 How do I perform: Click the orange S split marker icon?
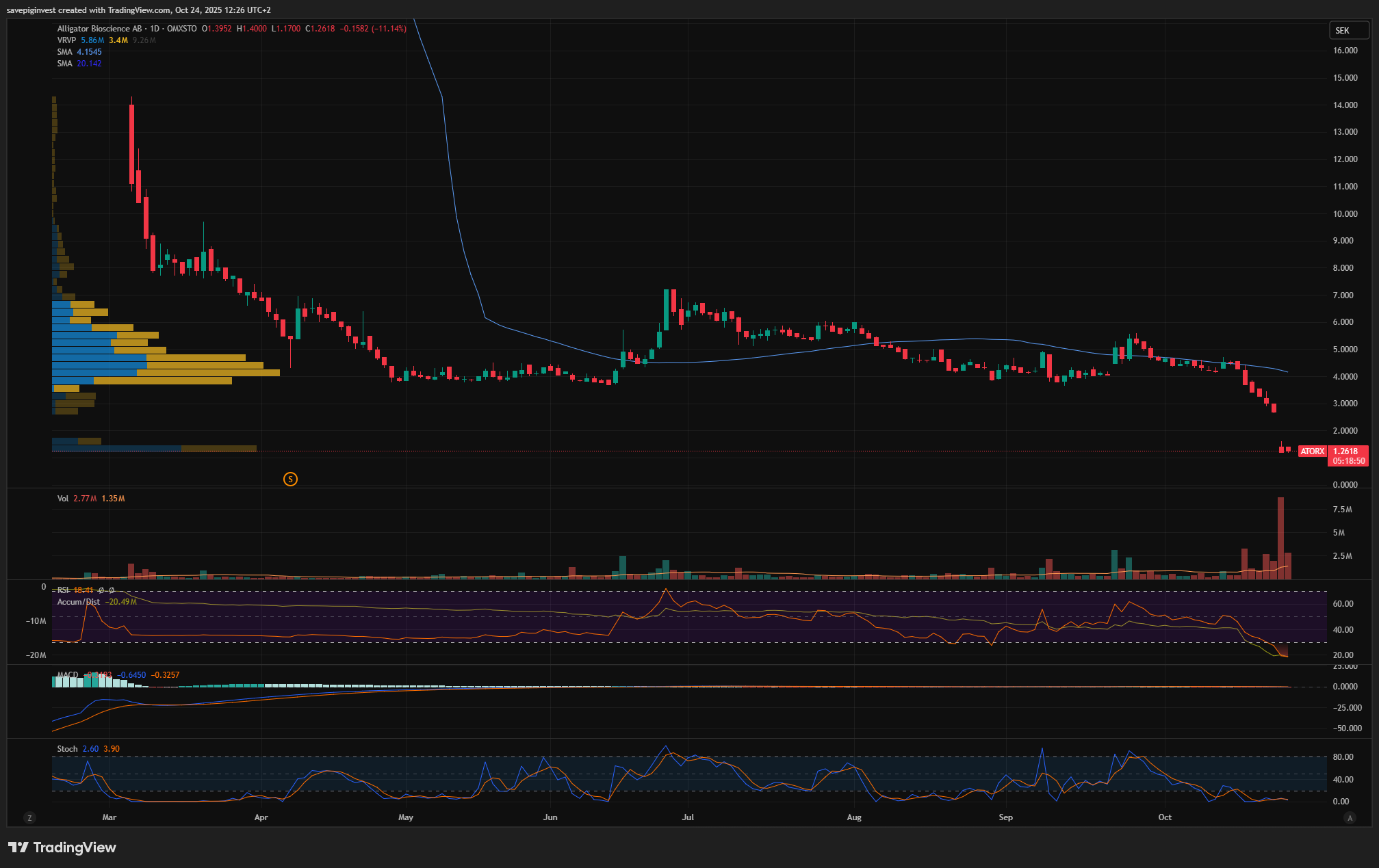point(290,479)
